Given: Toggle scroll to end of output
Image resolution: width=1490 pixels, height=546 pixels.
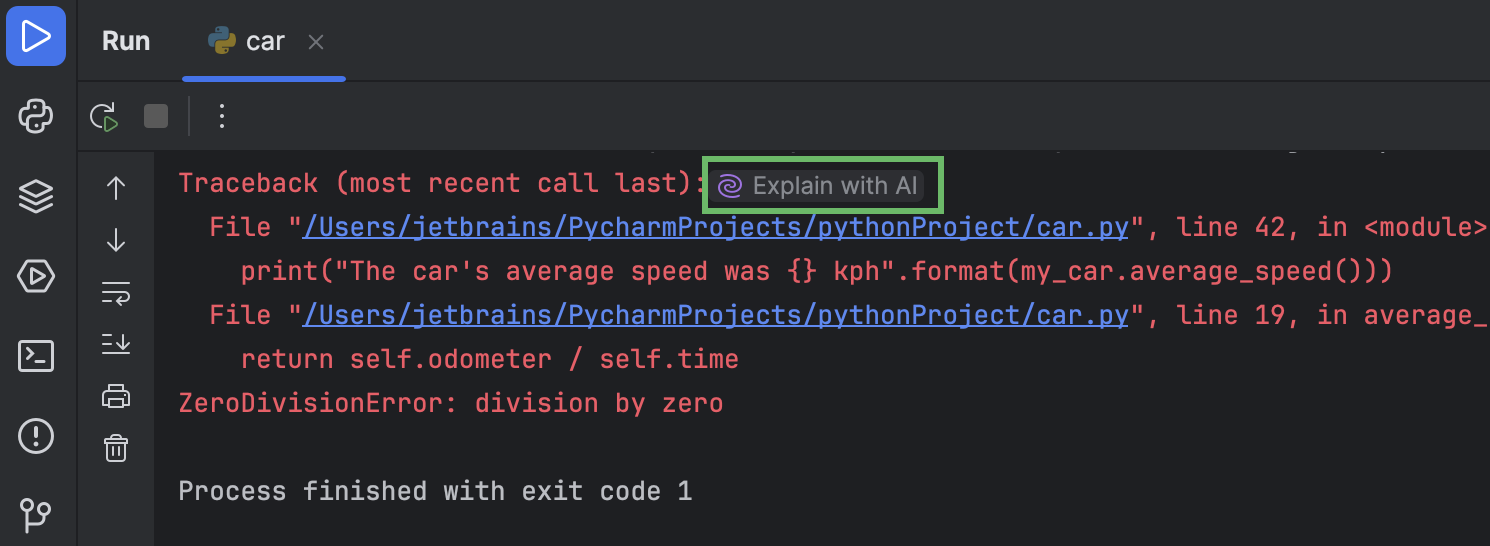Looking at the screenshot, I should pyautogui.click(x=116, y=345).
